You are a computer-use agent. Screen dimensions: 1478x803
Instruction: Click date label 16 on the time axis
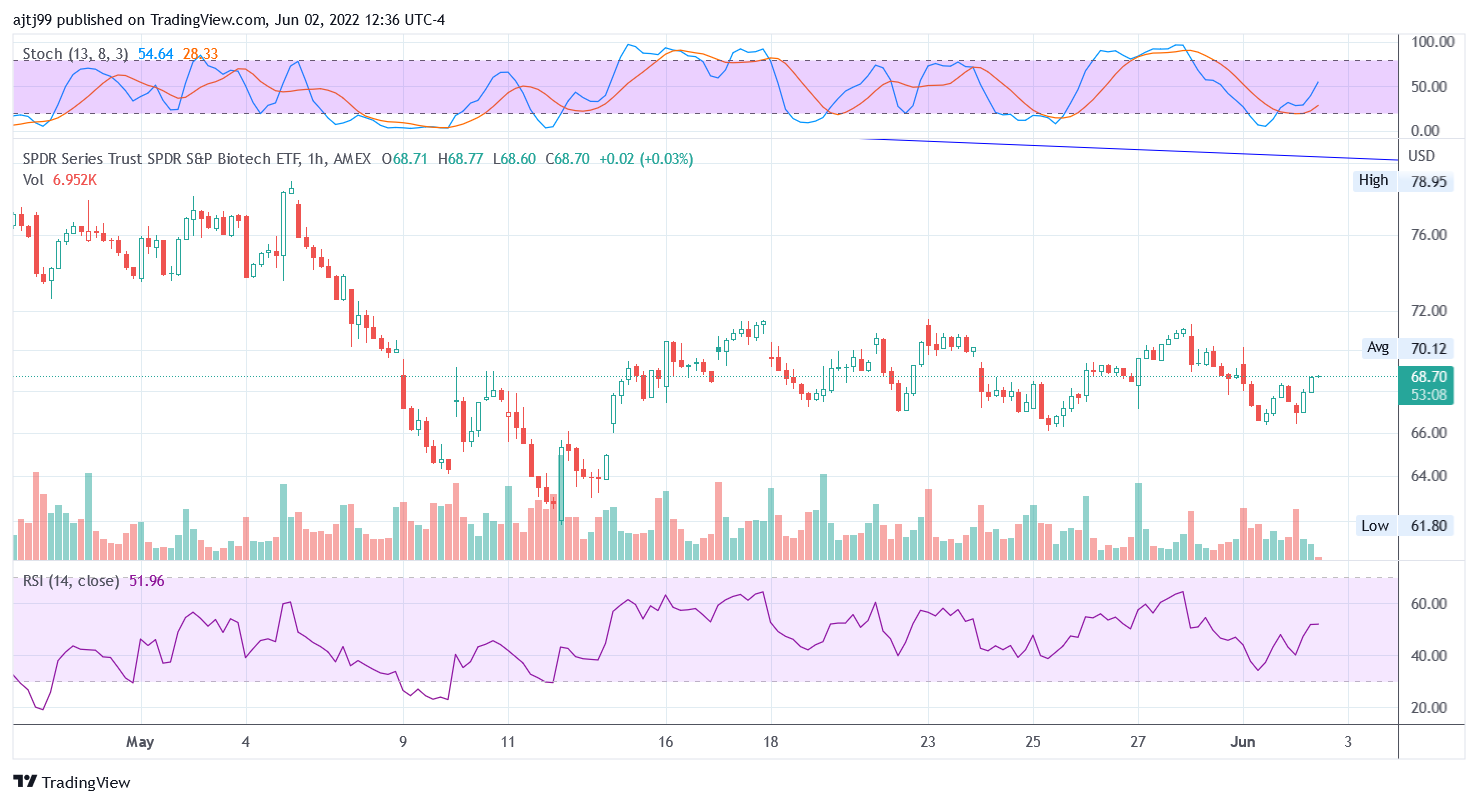click(x=665, y=742)
